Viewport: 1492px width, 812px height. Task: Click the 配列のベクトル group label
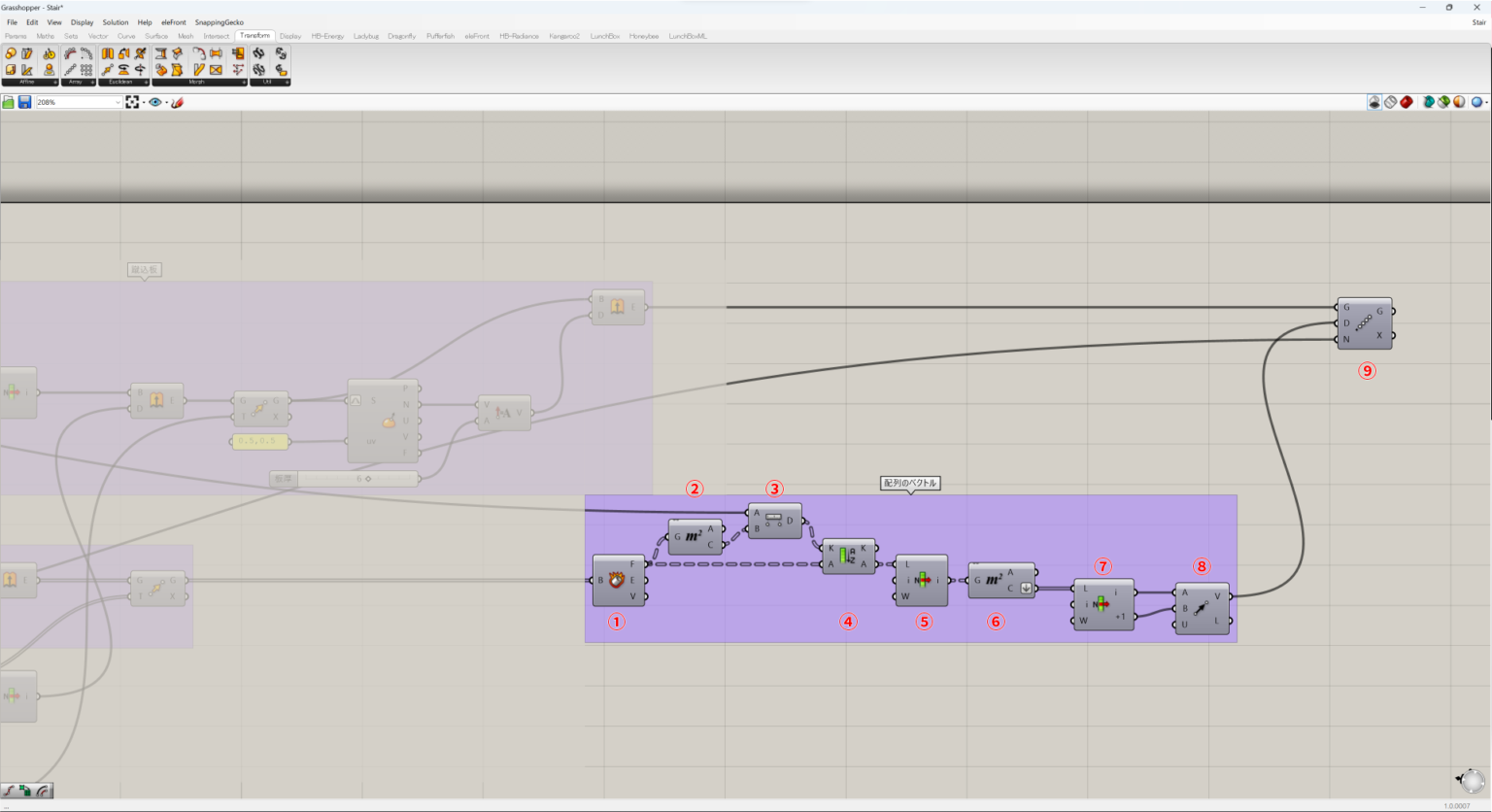coord(910,483)
